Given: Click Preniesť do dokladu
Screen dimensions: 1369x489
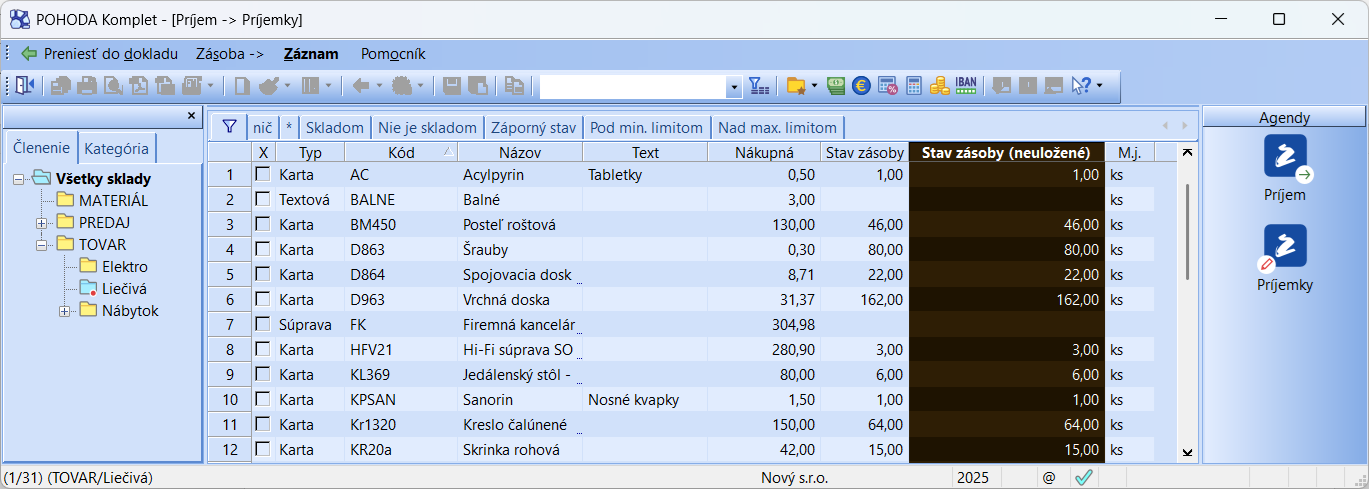Looking at the screenshot, I should pyautogui.click(x=98, y=54).
